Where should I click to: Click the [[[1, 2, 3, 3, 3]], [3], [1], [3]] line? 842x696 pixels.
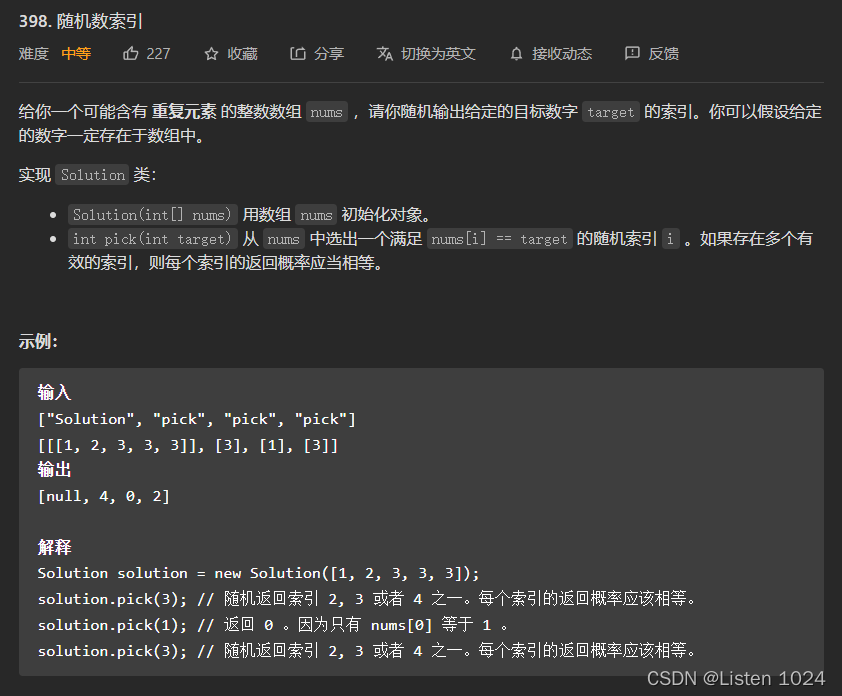tap(188, 445)
